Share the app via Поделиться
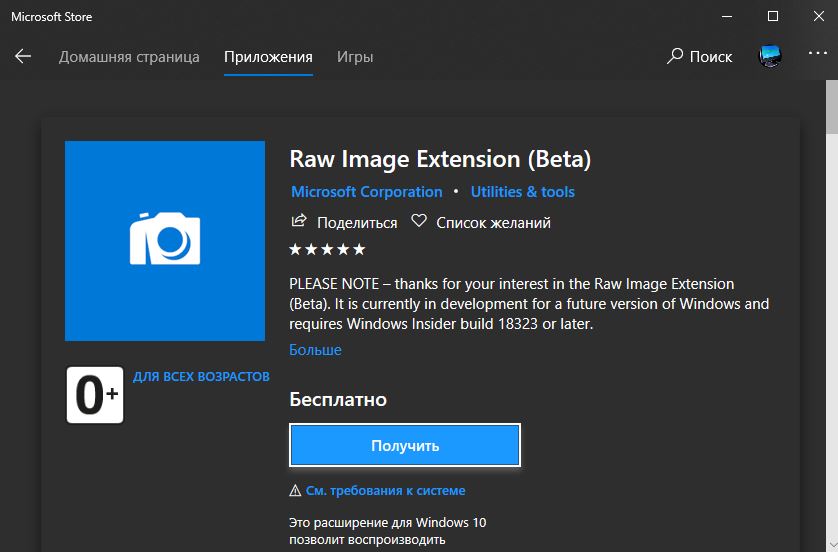This screenshot has width=838, height=552. (x=344, y=222)
